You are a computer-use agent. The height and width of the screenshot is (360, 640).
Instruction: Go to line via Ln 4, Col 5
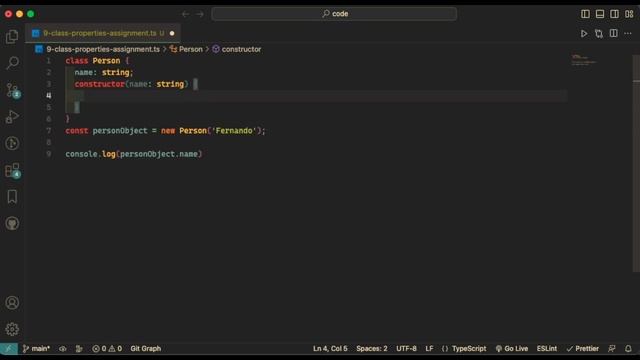pyautogui.click(x=330, y=349)
